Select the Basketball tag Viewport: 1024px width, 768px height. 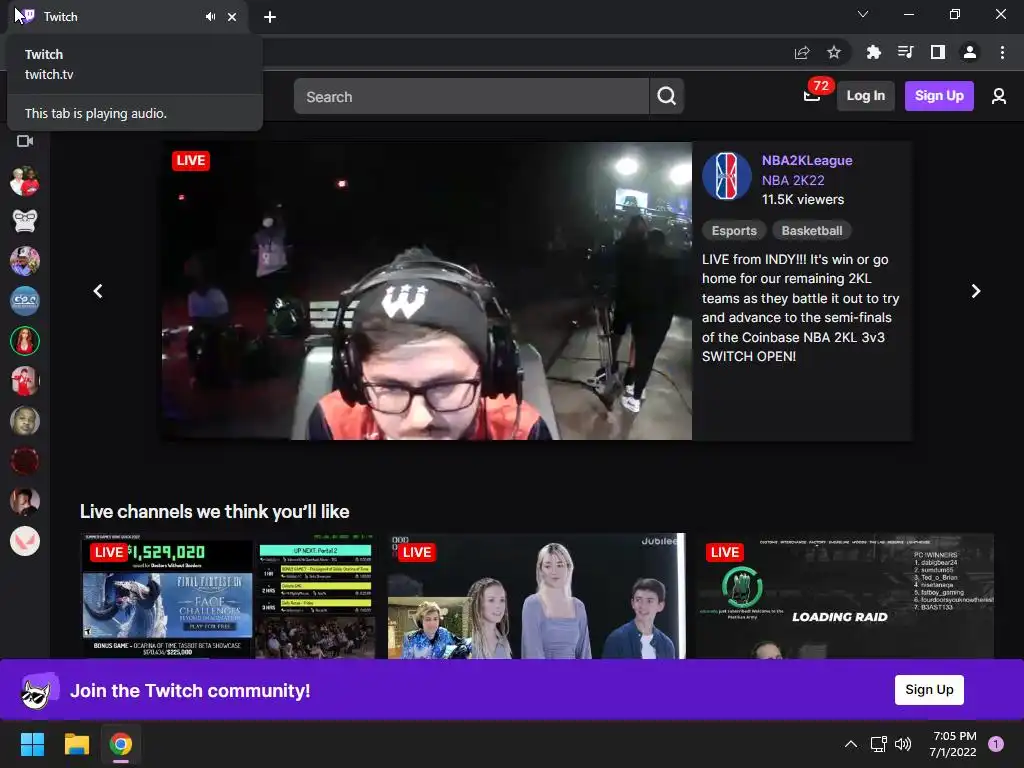(x=812, y=231)
